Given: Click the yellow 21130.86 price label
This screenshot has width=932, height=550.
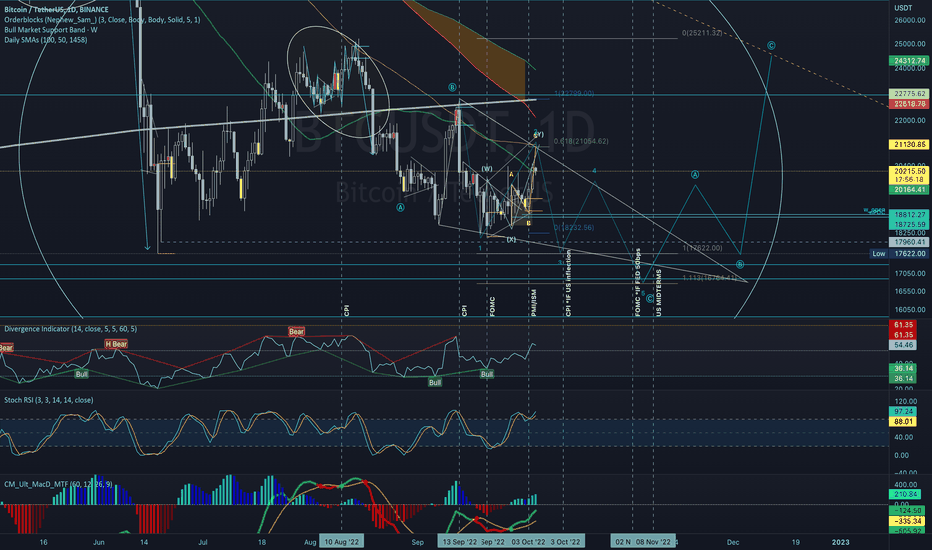Looking at the screenshot, I should pyautogui.click(x=909, y=144).
